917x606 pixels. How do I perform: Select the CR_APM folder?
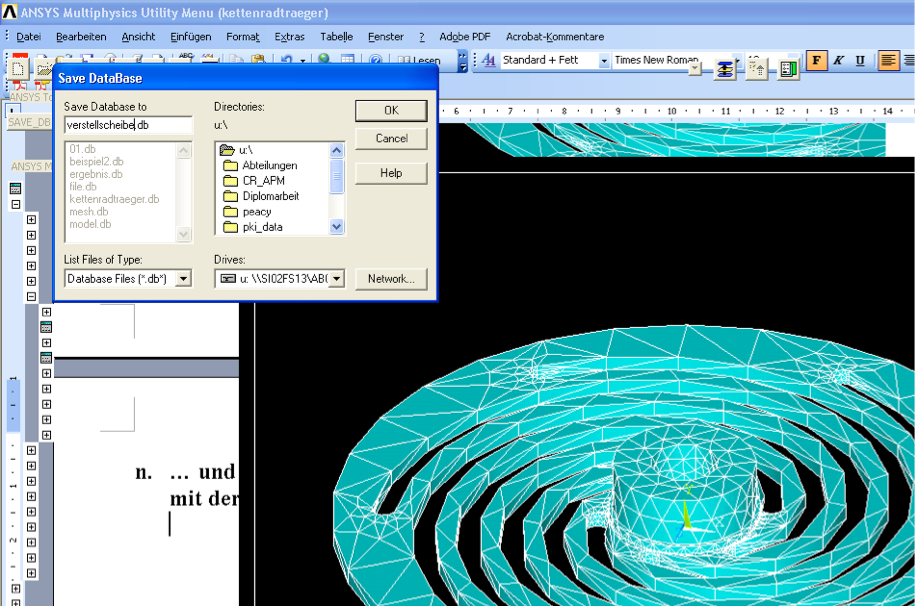tap(263, 181)
